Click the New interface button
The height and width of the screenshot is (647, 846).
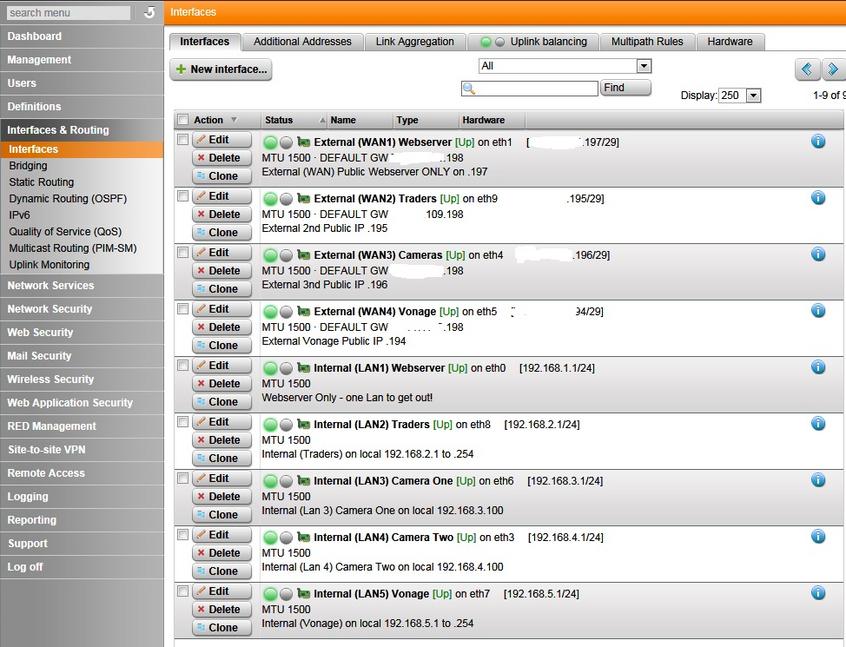tap(221, 69)
